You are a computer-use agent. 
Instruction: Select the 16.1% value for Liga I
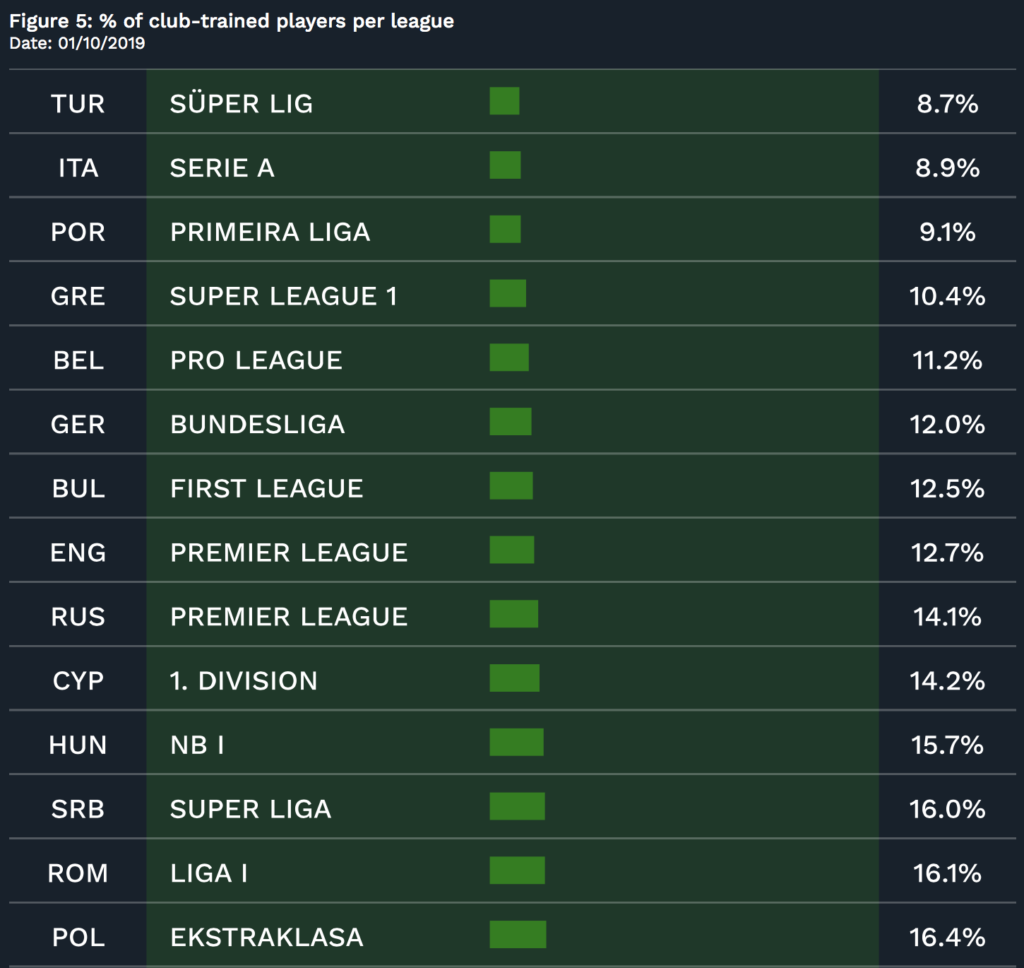[947, 873]
